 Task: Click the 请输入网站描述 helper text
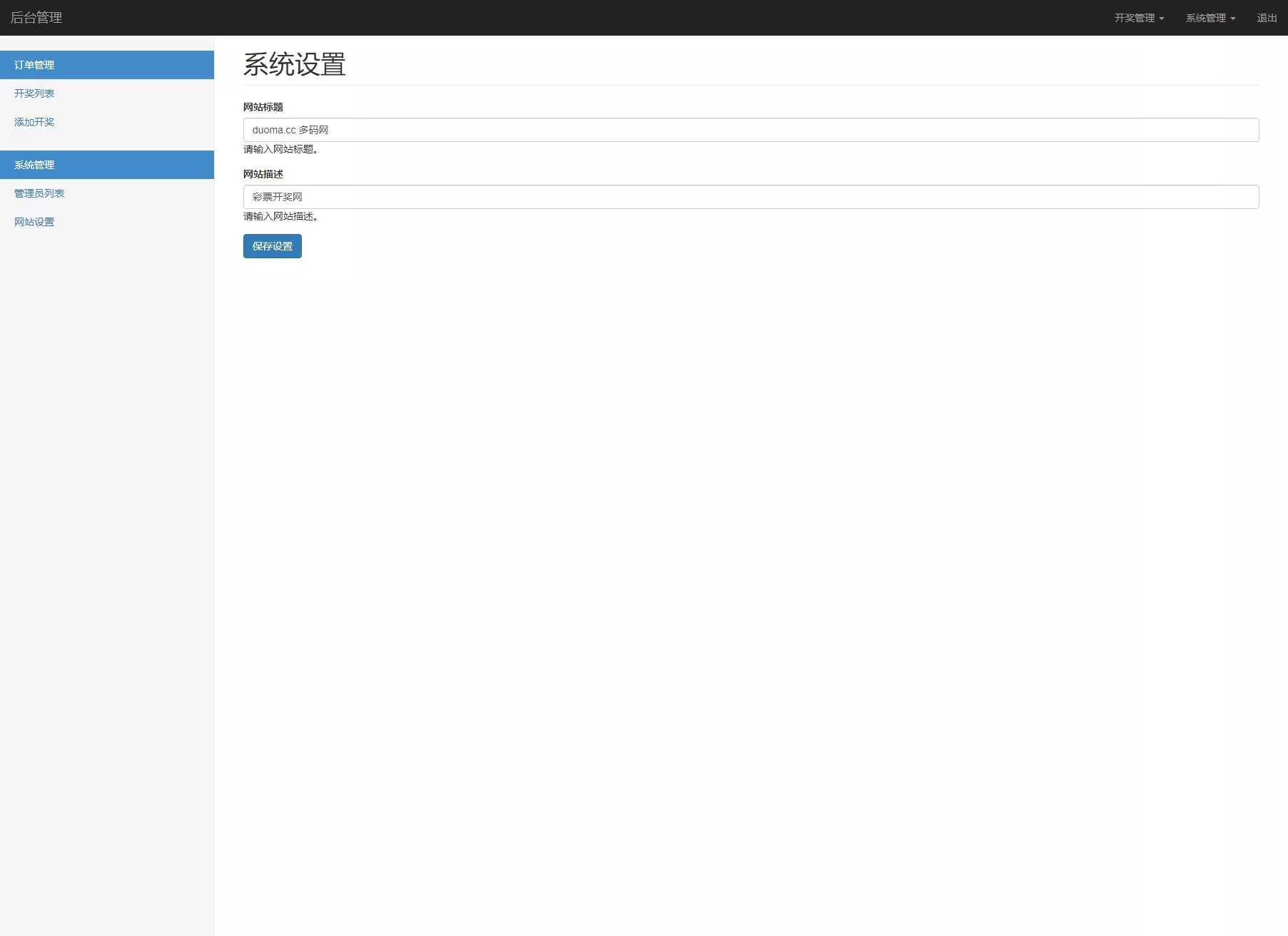(281, 216)
